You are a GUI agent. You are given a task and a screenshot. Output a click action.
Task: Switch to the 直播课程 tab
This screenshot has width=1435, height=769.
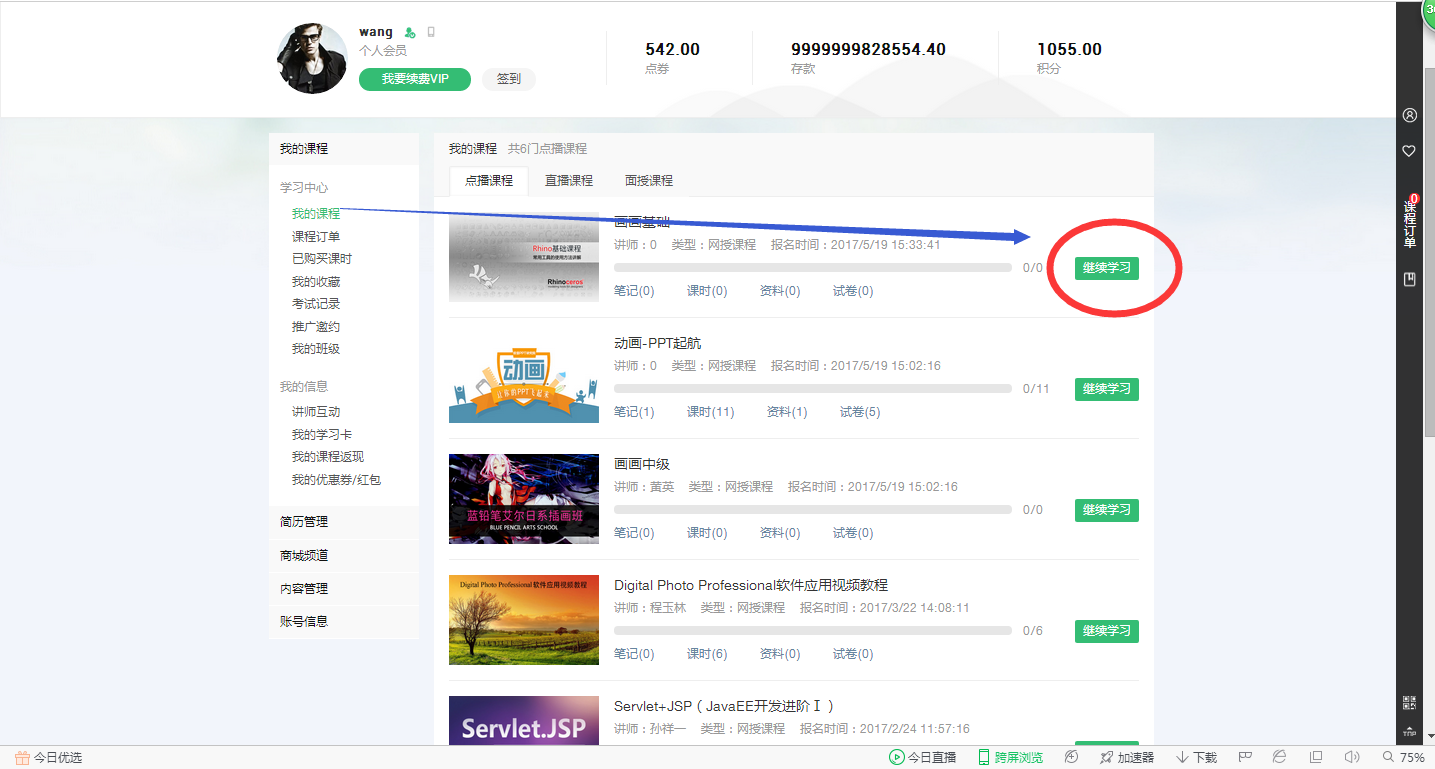(568, 181)
